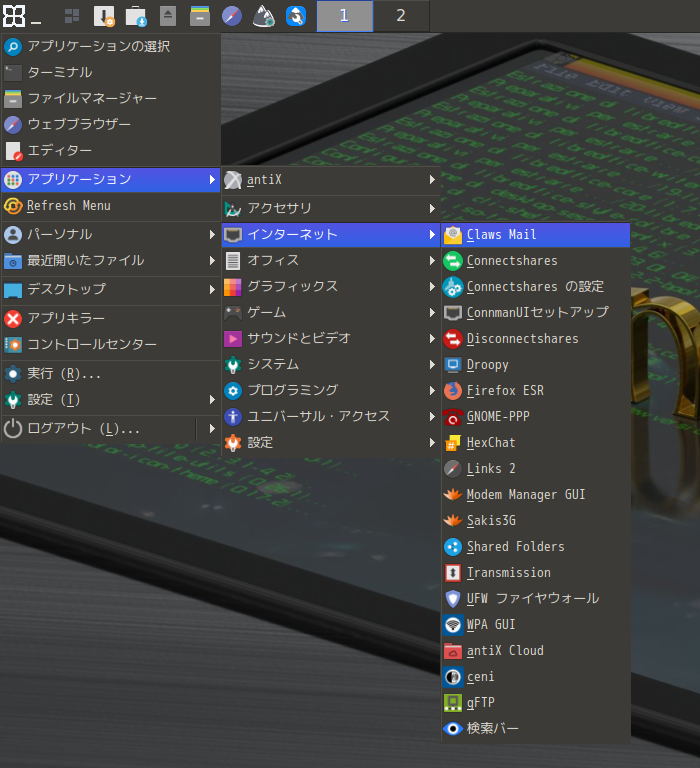Launch ConnmanUIセットアップ entry
Screen dimensions: 700x768
536,313
